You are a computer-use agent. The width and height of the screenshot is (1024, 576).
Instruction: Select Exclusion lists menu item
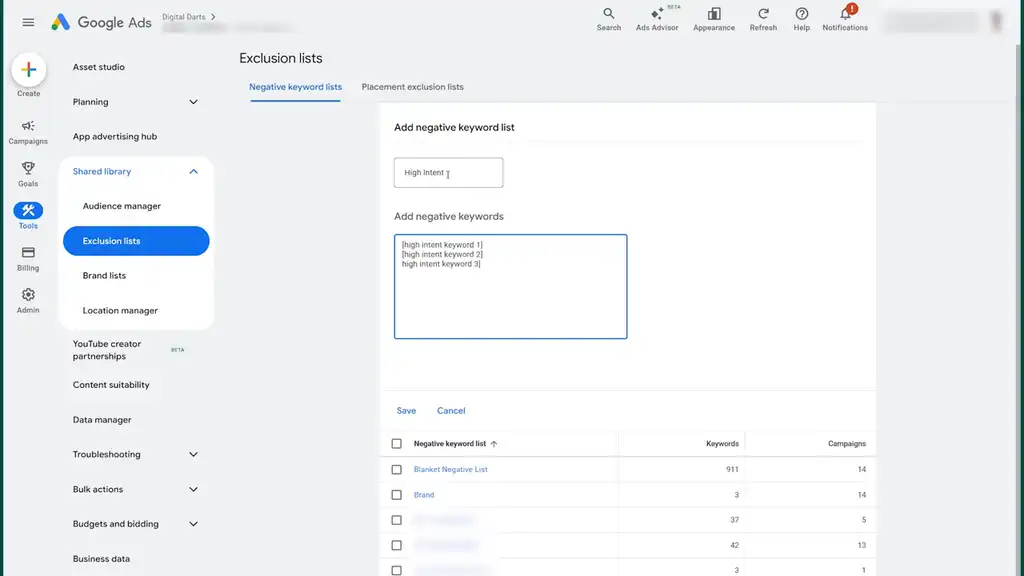(x=136, y=241)
